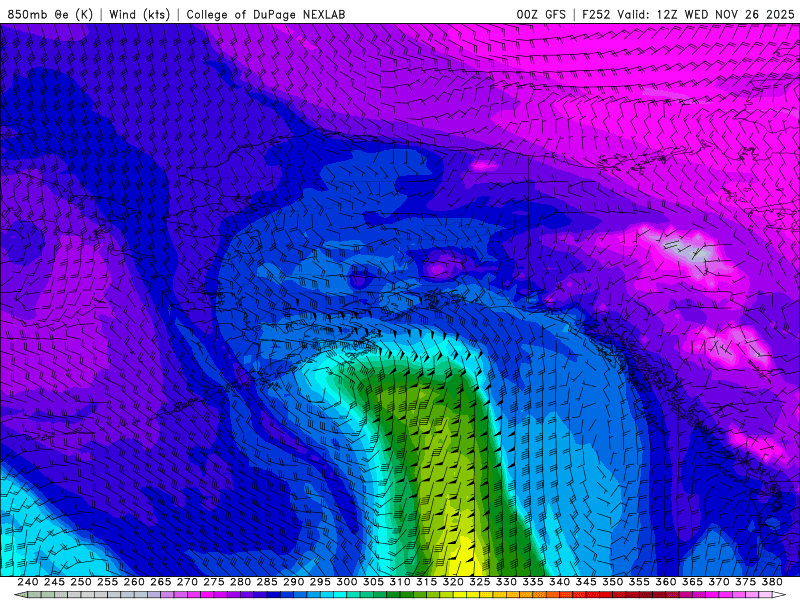Screen dimensions: 800x600
Task: Click the 255 color scale label
Action: 107,582
